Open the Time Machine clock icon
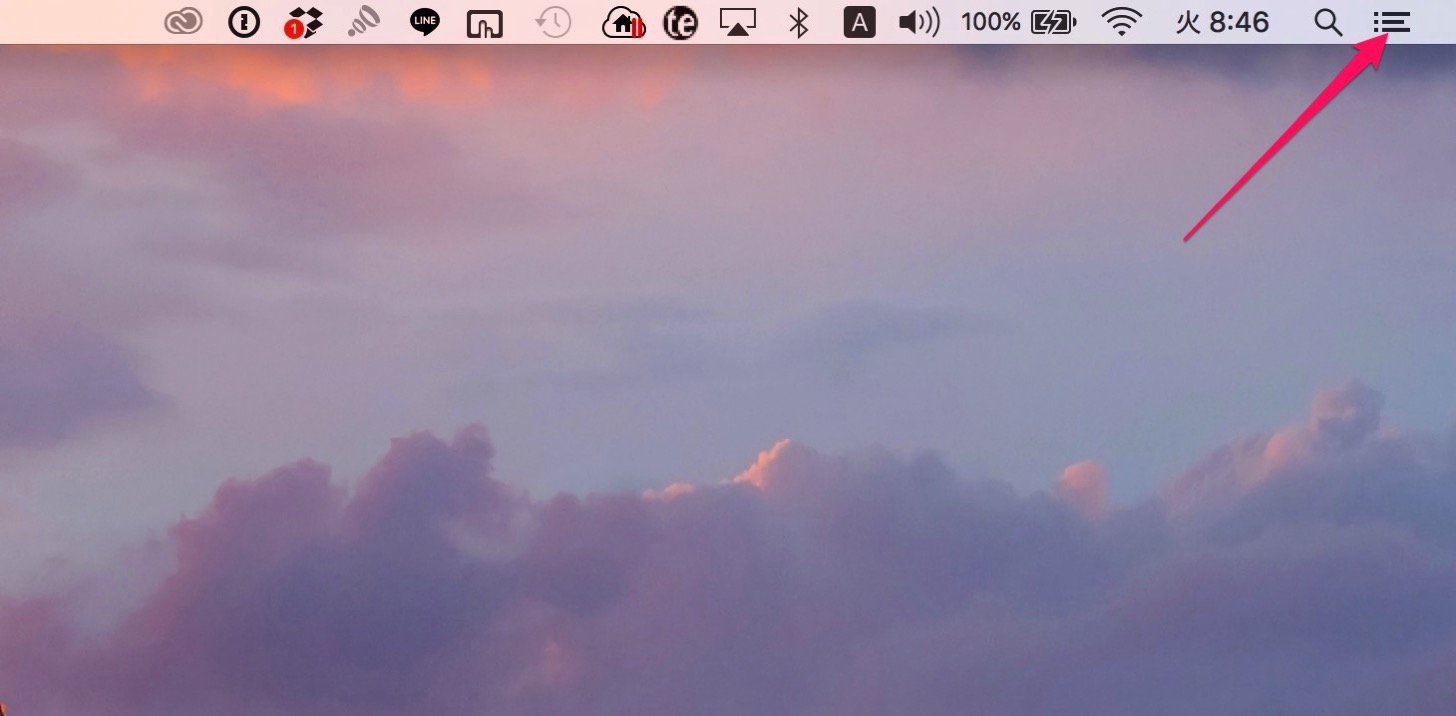Screen dimensions: 1456x716 tap(553, 22)
